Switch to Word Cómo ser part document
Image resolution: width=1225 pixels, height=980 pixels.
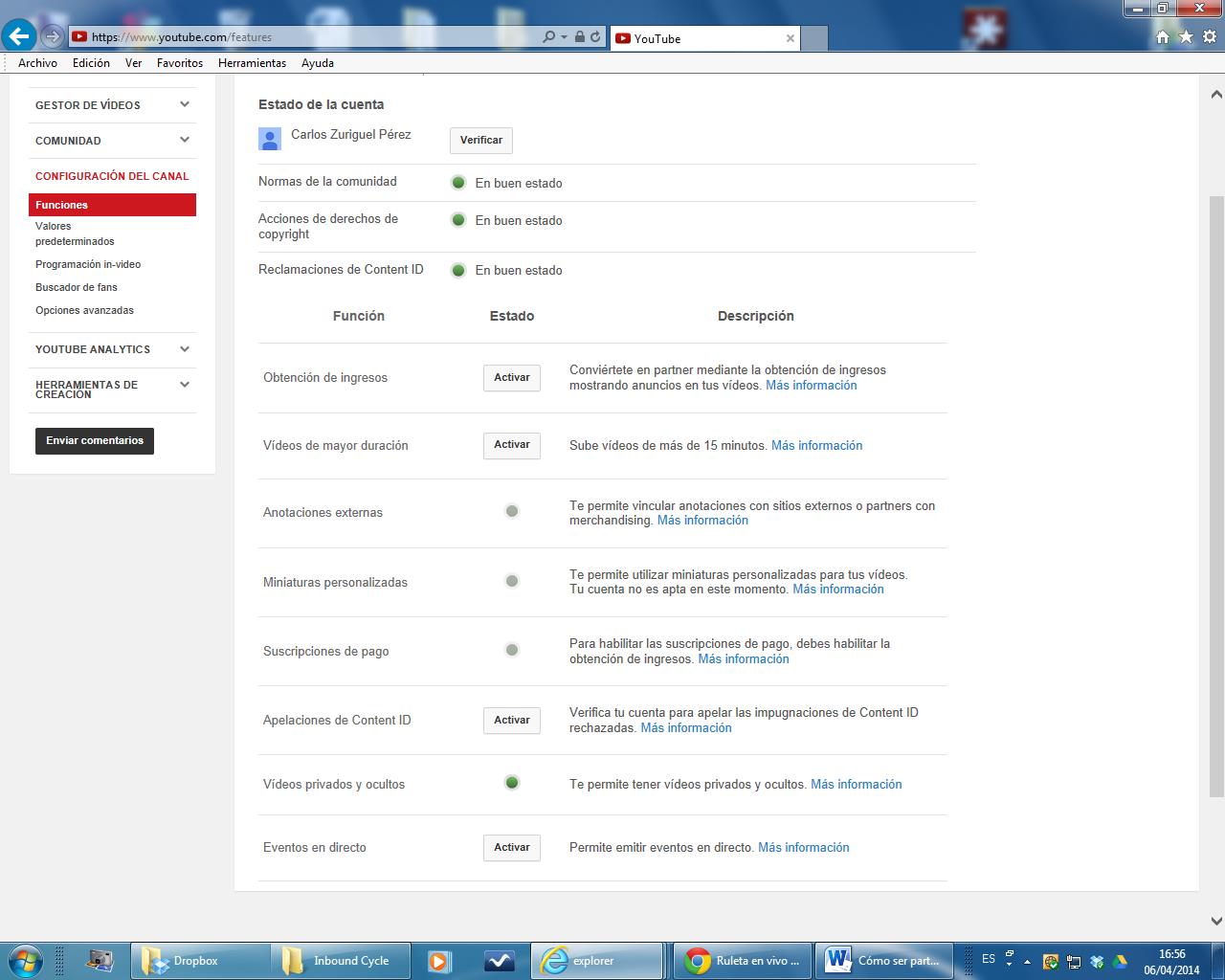(x=884, y=960)
